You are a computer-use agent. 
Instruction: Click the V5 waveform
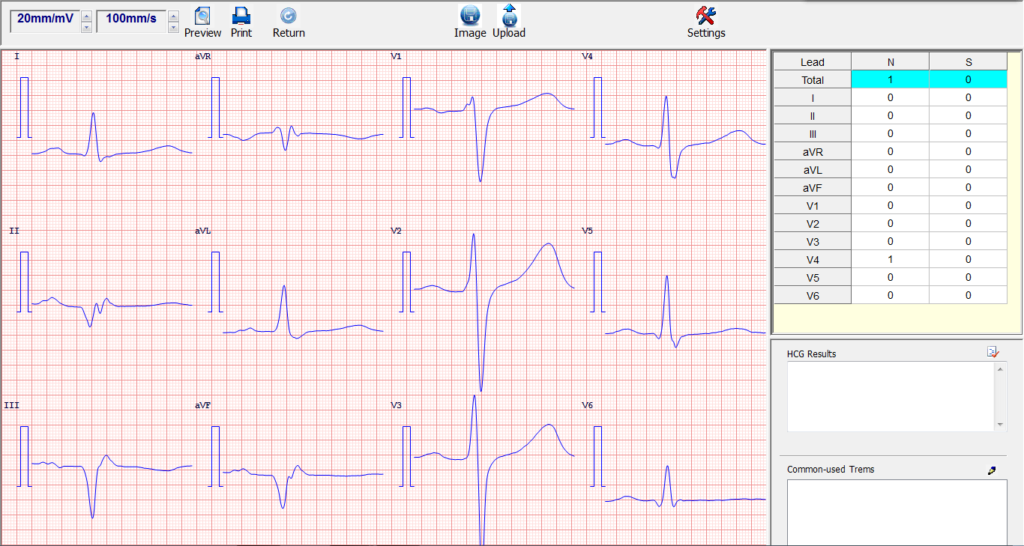[685, 312]
